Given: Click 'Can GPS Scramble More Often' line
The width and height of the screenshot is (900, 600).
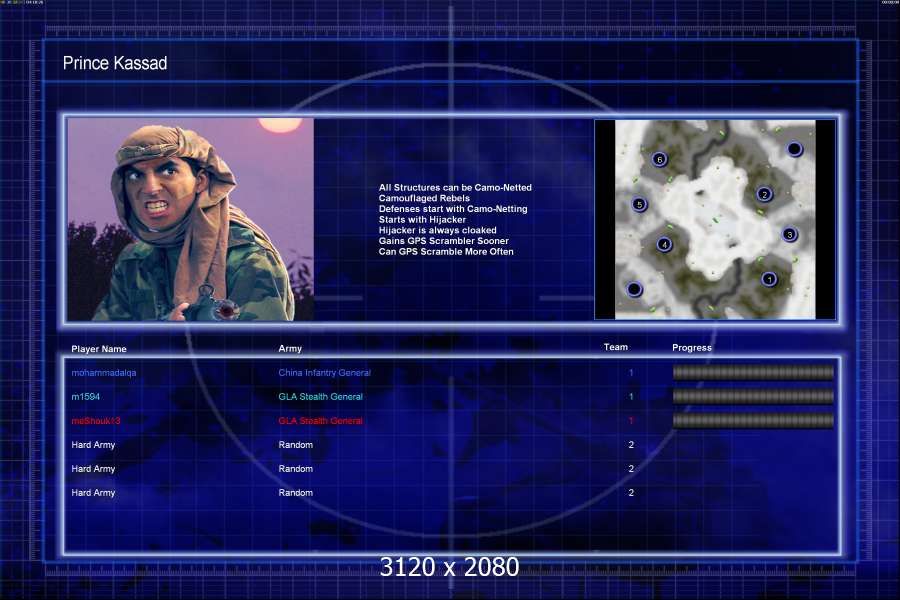Looking at the screenshot, I should 446,251.
